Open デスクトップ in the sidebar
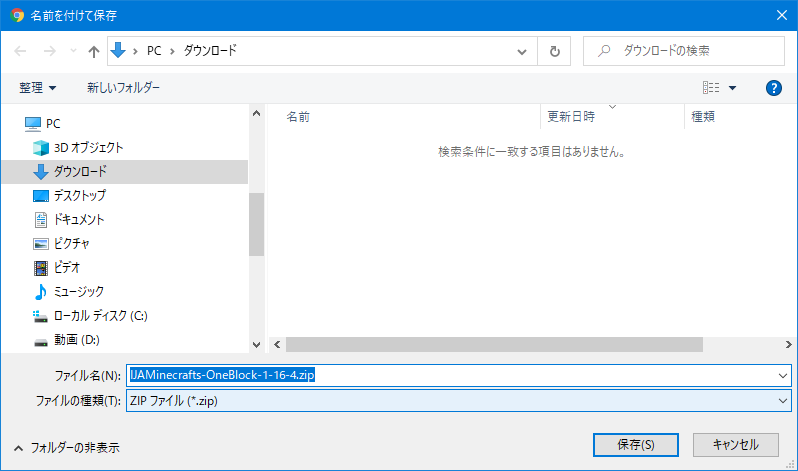 (x=80, y=196)
